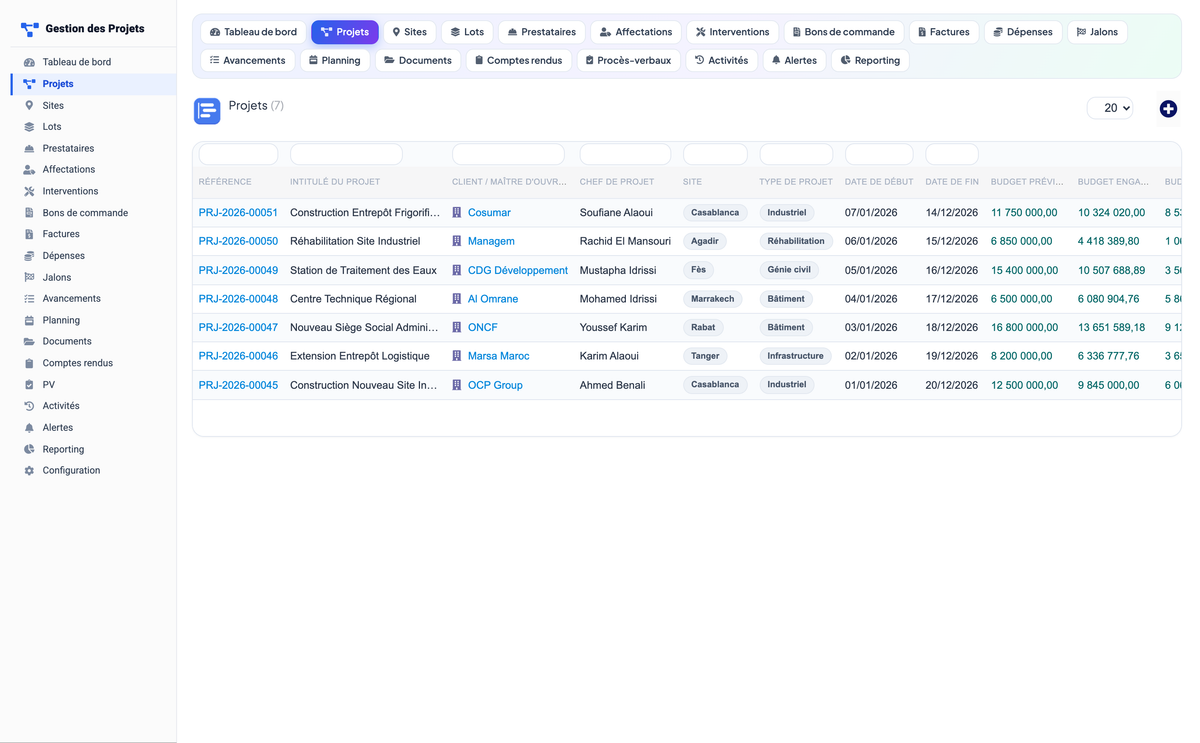
Task: Click project title Centre Technique Régional
Action: (x=354, y=299)
